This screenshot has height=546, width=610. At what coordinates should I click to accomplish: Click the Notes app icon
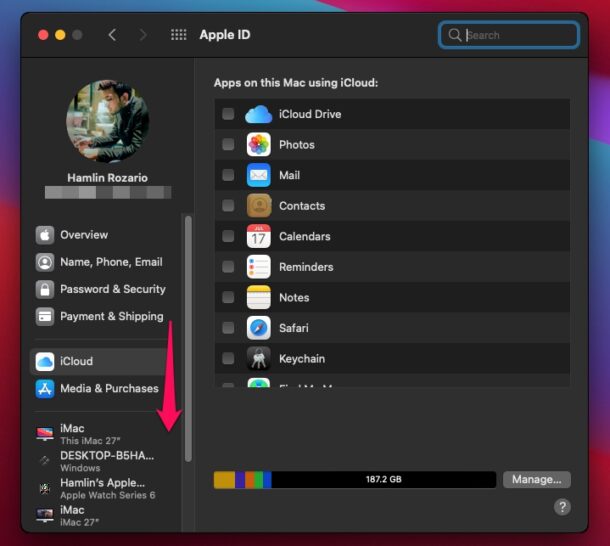coord(258,297)
